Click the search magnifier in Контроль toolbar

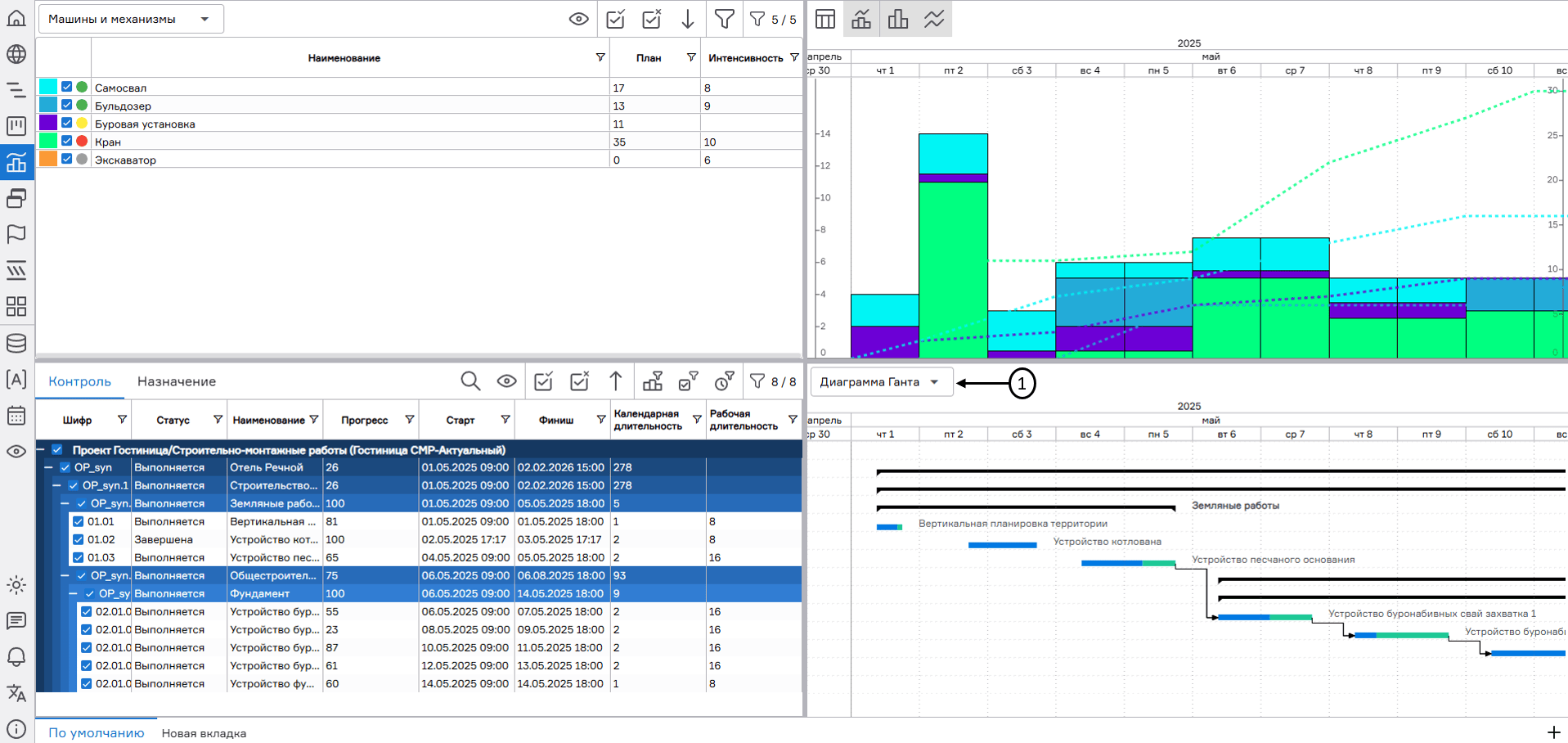pos(470,381)
